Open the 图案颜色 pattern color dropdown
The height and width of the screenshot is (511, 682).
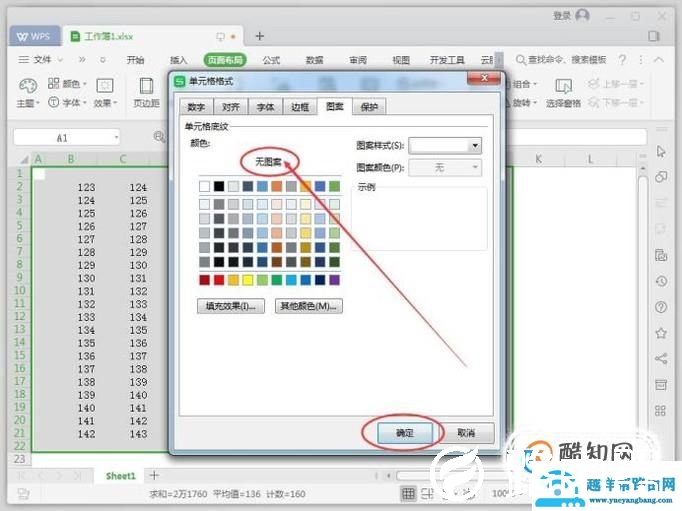475,167
